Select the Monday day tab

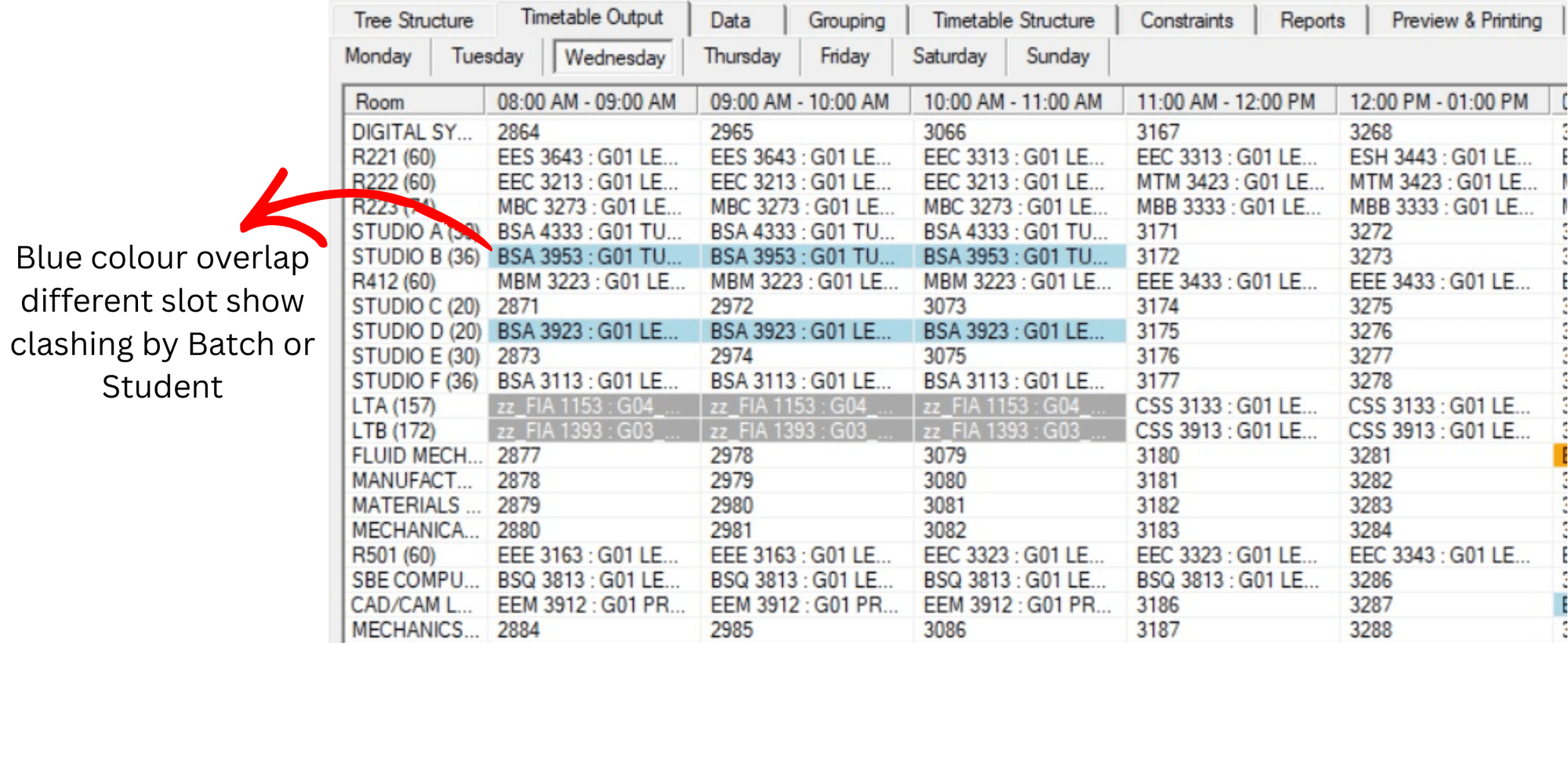click(379, 56)
